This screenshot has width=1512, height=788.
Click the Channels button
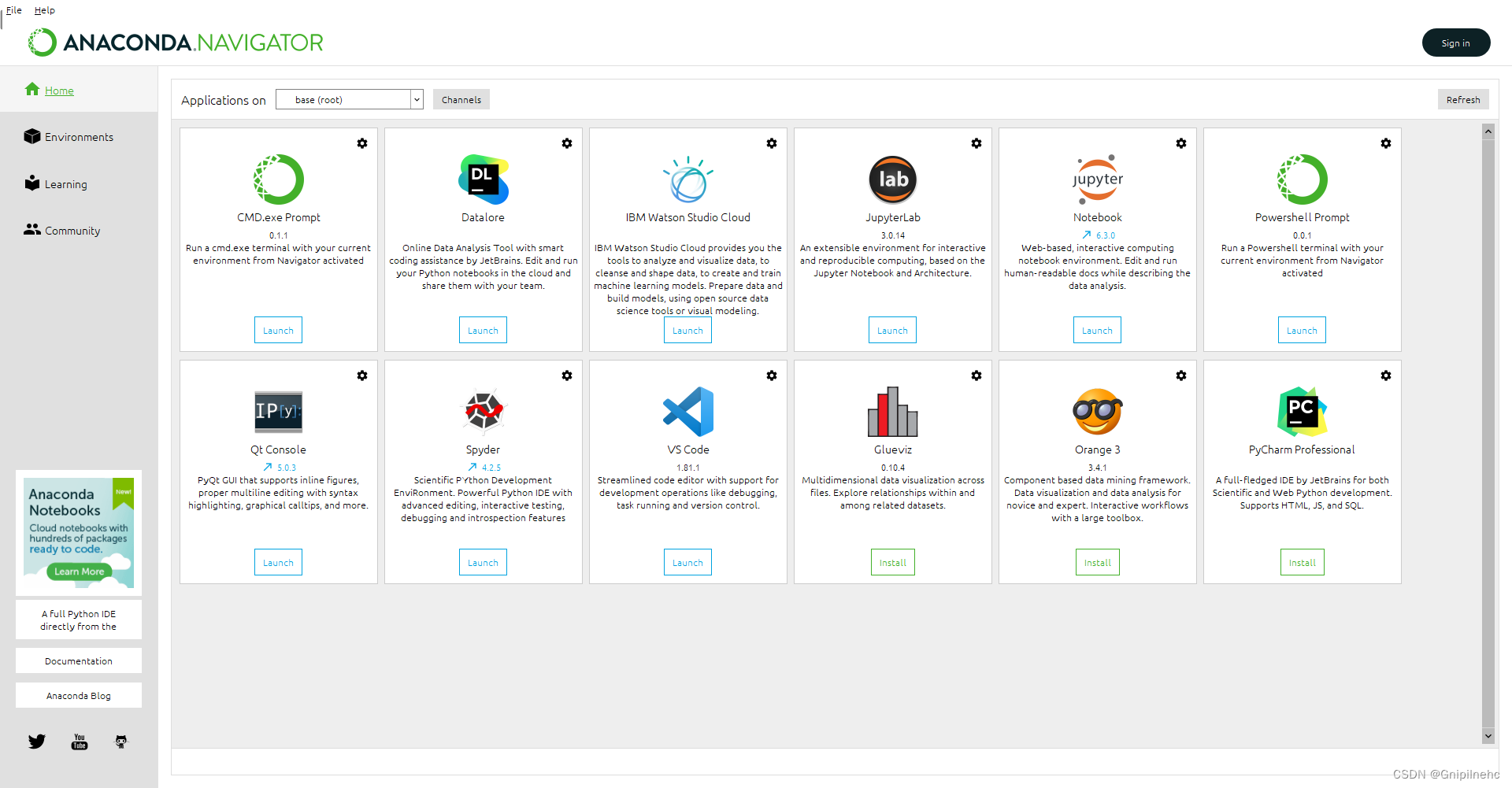click(x=461, y=99)
